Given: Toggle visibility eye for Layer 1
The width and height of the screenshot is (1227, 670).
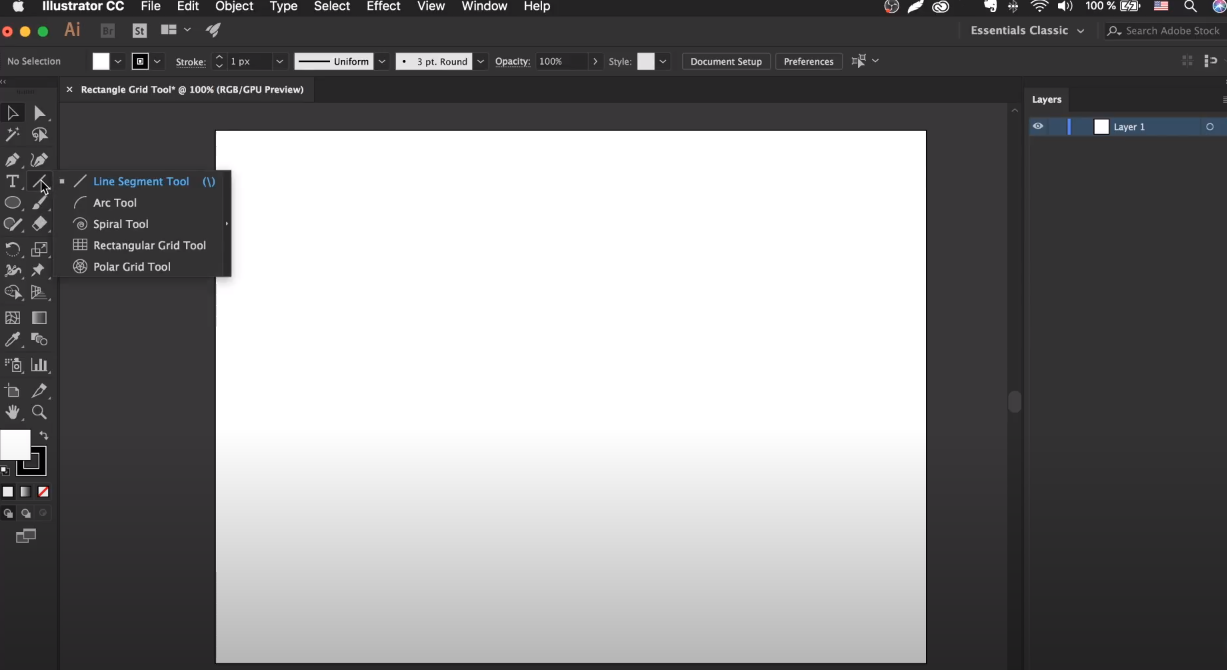Looking at the screenshot, I should (x=1038, y=127).
